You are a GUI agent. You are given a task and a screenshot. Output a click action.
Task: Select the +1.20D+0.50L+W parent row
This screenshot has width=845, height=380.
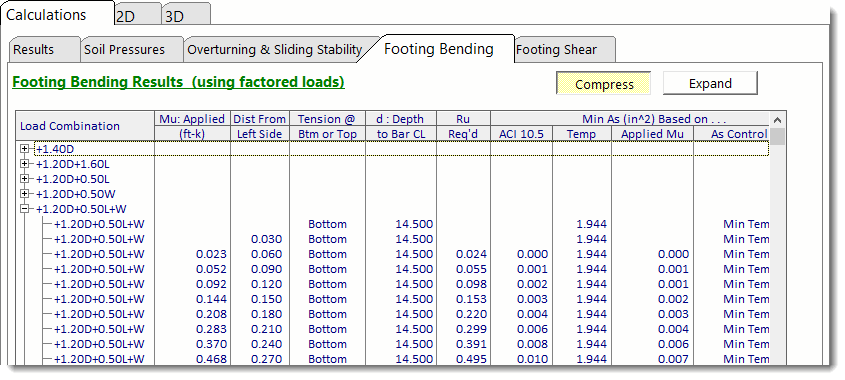81,209
